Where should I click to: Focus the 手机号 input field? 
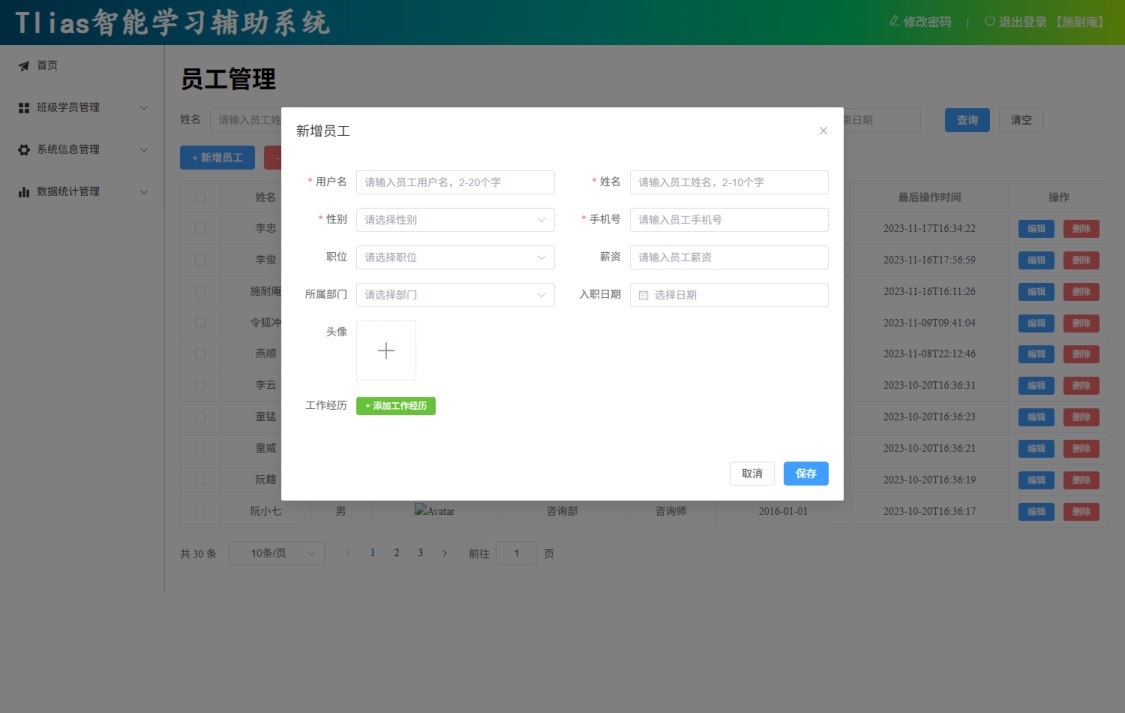[729, 219]
